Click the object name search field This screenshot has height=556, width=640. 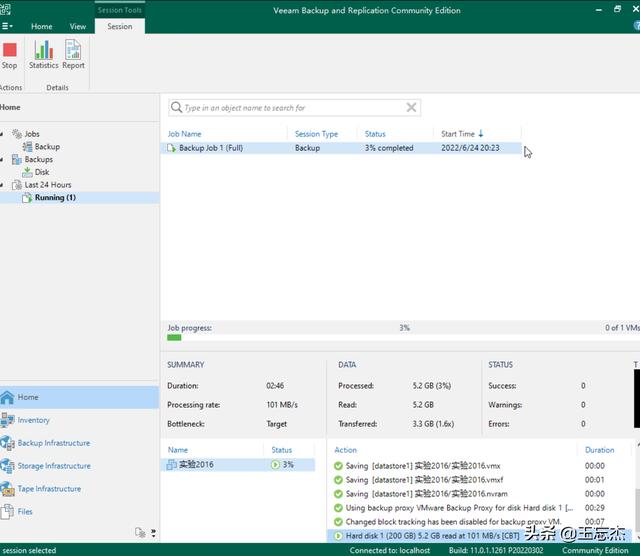click(x=294, y=108)
